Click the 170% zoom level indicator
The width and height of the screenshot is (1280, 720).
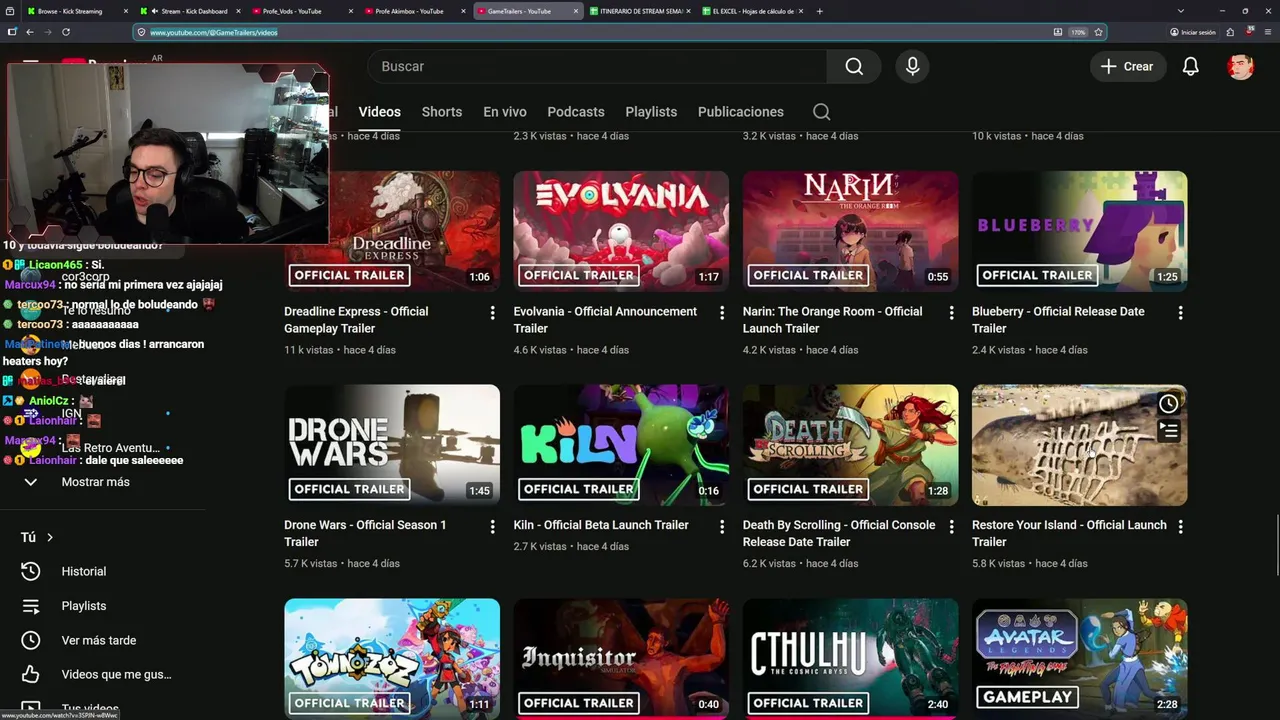pyautogui.click(x=1078, y=32)
